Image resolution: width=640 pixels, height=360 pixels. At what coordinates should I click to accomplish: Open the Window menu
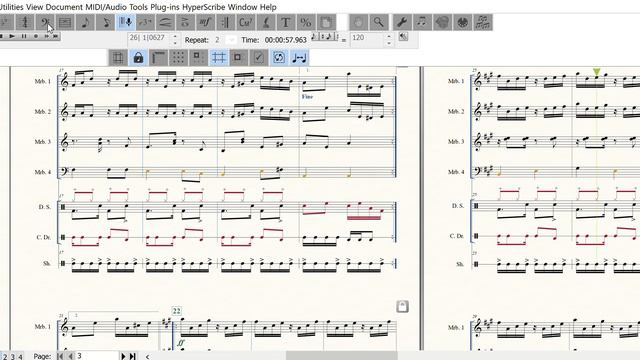[x=242, y=7]
